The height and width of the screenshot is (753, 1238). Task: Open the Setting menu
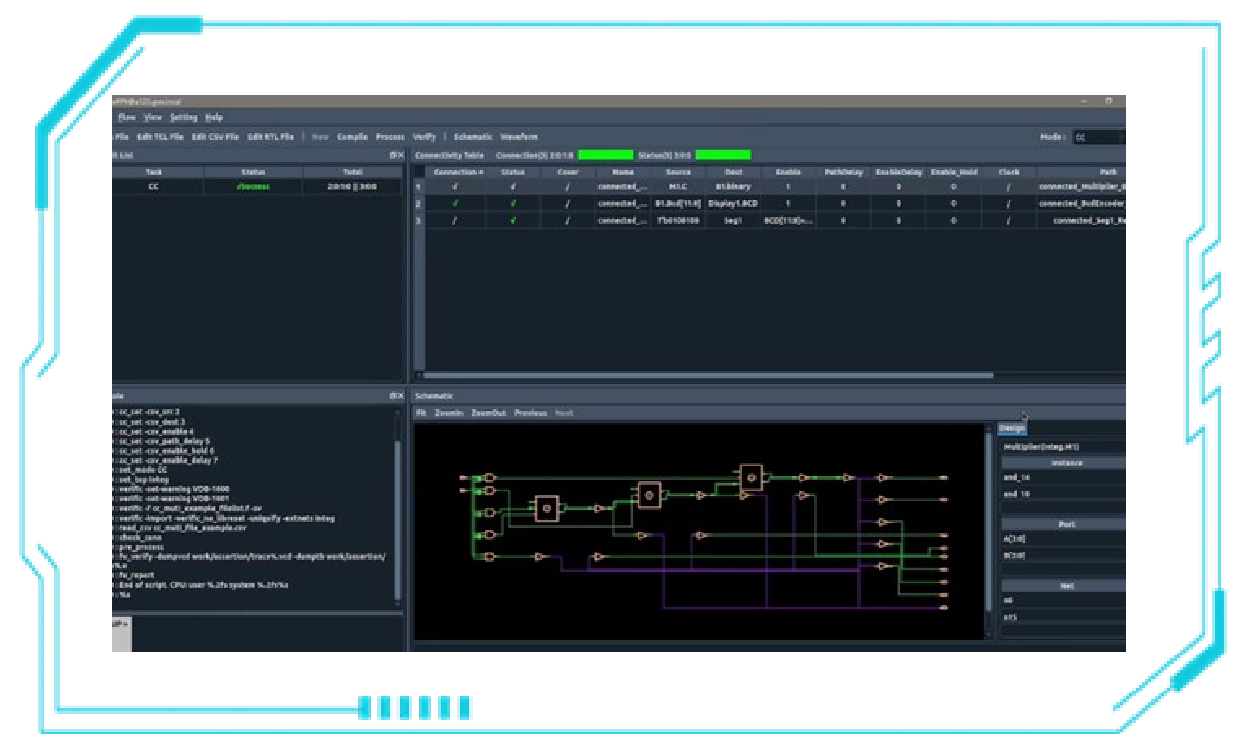183,117
